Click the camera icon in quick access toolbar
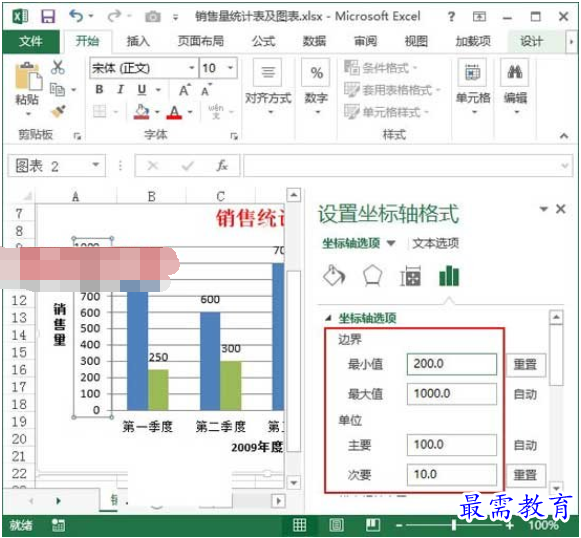This screenshot has width=581, height=538. click(153, 17)
